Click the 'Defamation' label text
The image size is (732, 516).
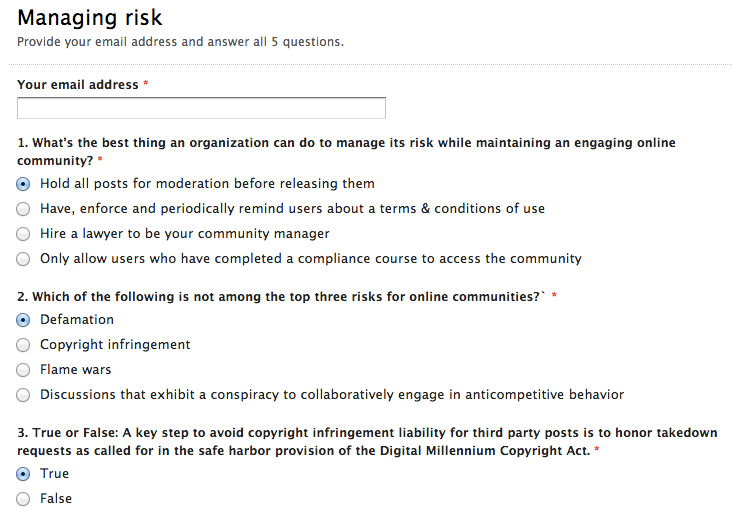coord(77,319)
